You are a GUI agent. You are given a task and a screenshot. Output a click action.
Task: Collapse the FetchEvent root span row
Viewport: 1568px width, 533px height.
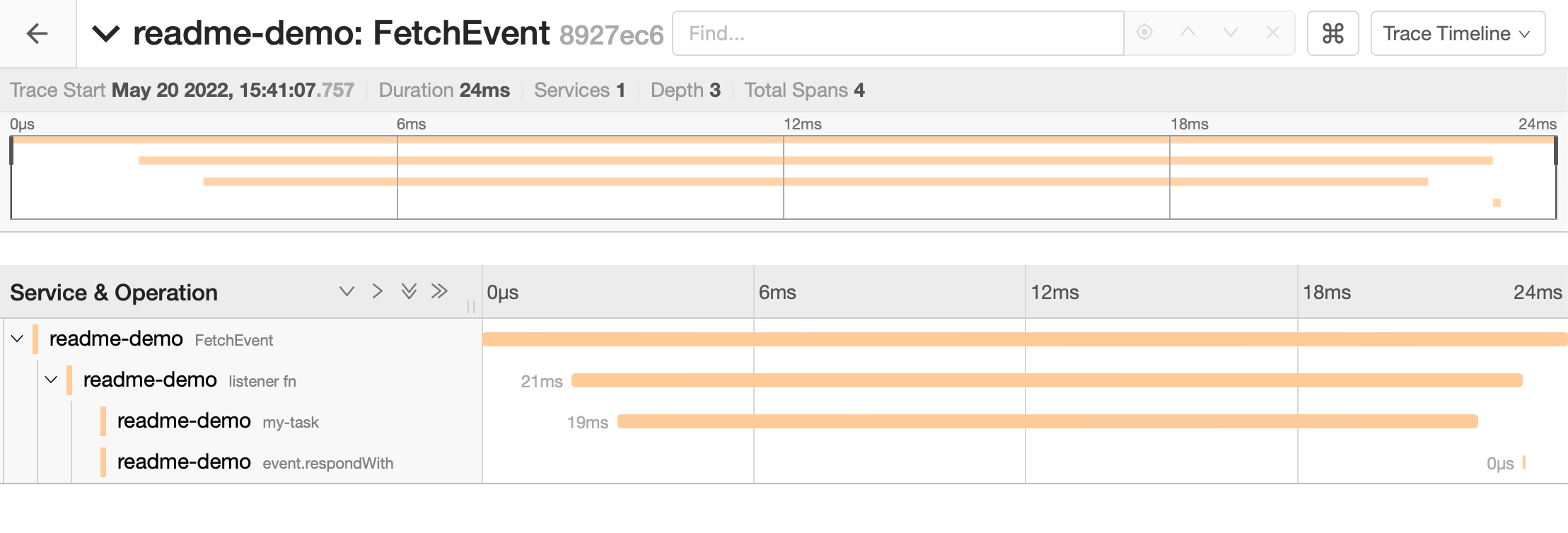[x=17, y=339]
